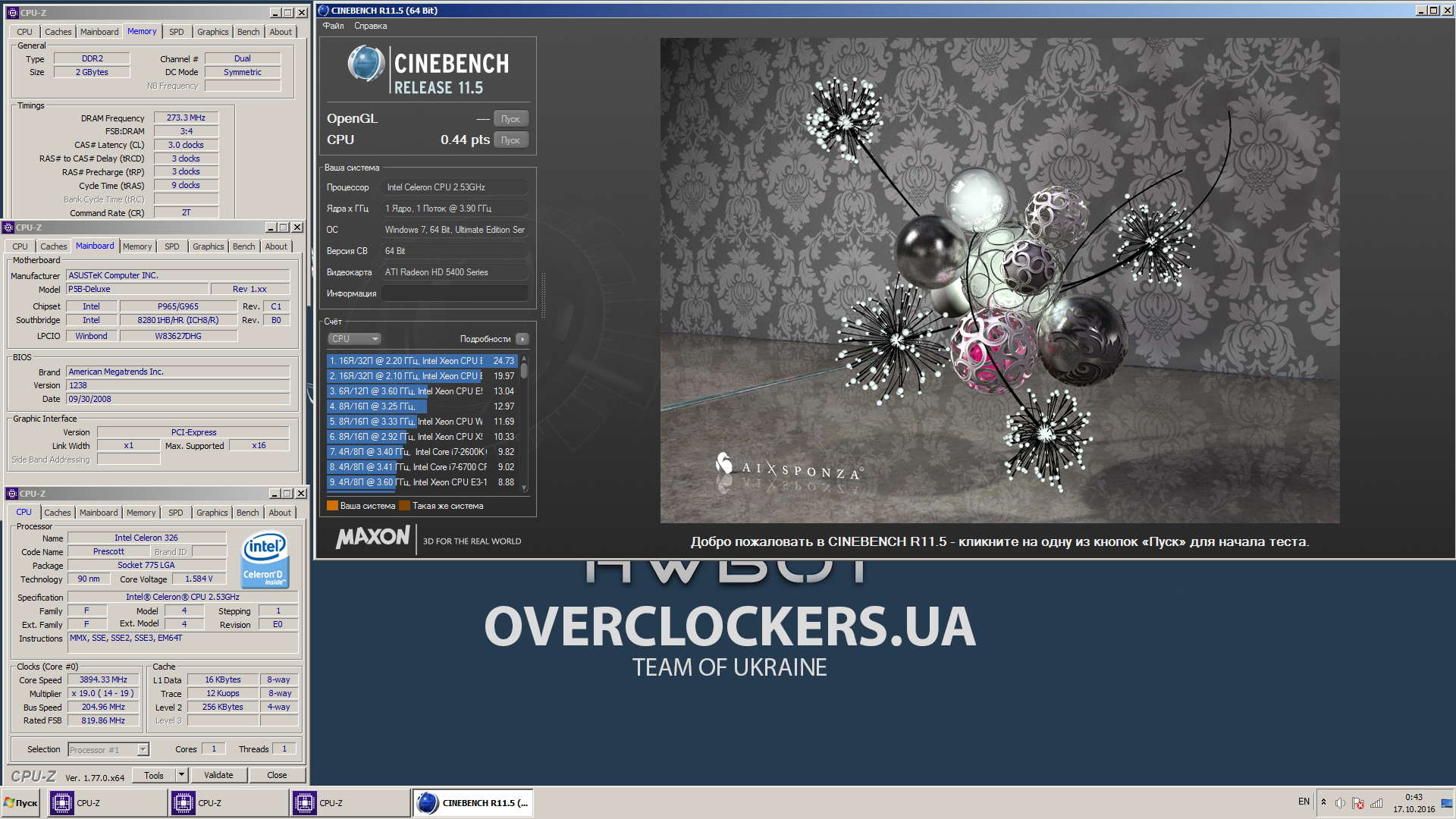
Task: Click the Информация input field
Action: point(454,293)
